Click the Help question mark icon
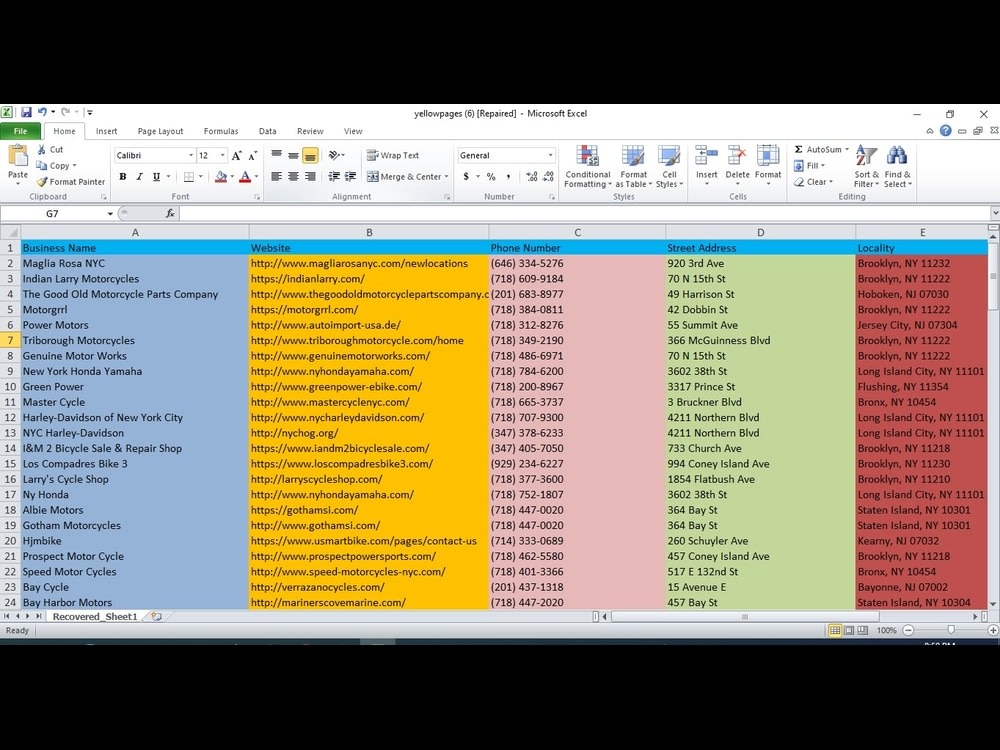1000x750 pixels. [946, 131]
